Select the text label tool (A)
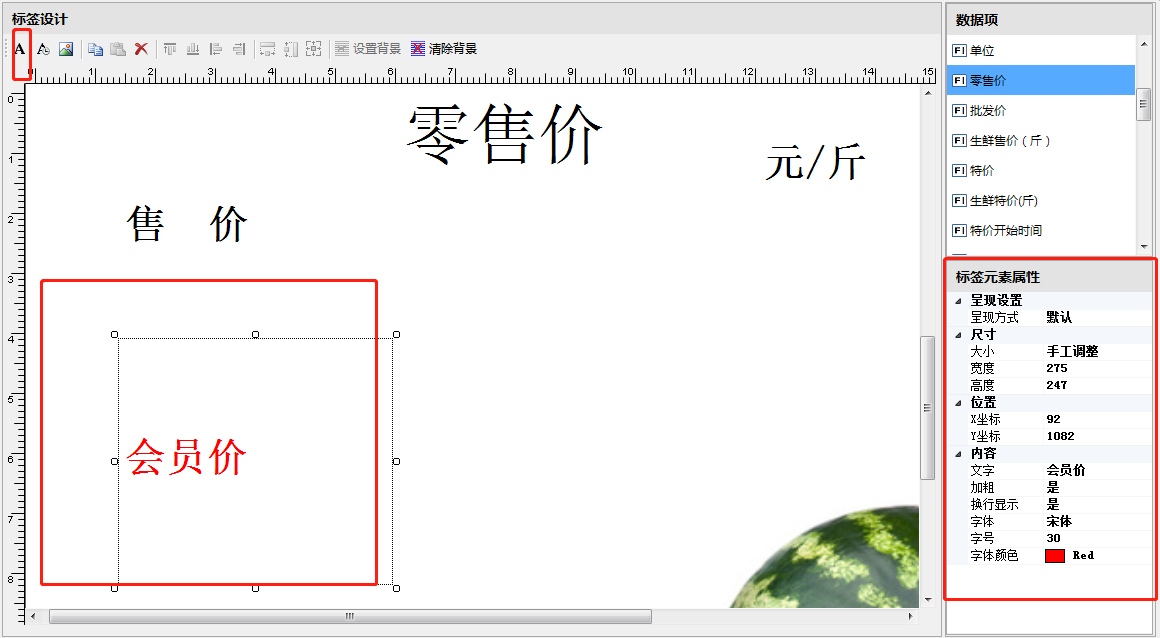The image size is (1160, 638). click(x=20, y=49)
